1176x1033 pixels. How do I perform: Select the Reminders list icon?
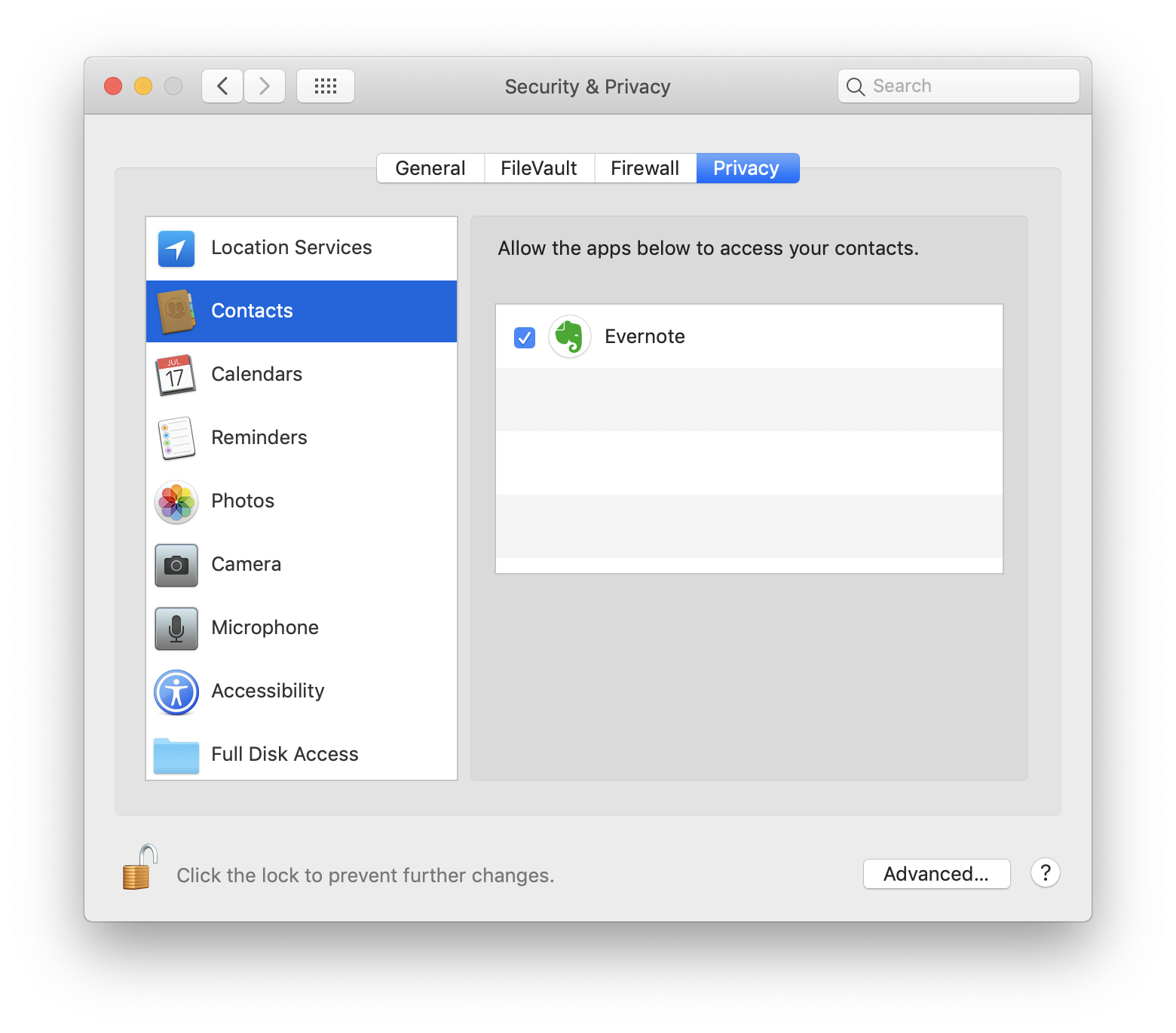(x=176, y=438)
